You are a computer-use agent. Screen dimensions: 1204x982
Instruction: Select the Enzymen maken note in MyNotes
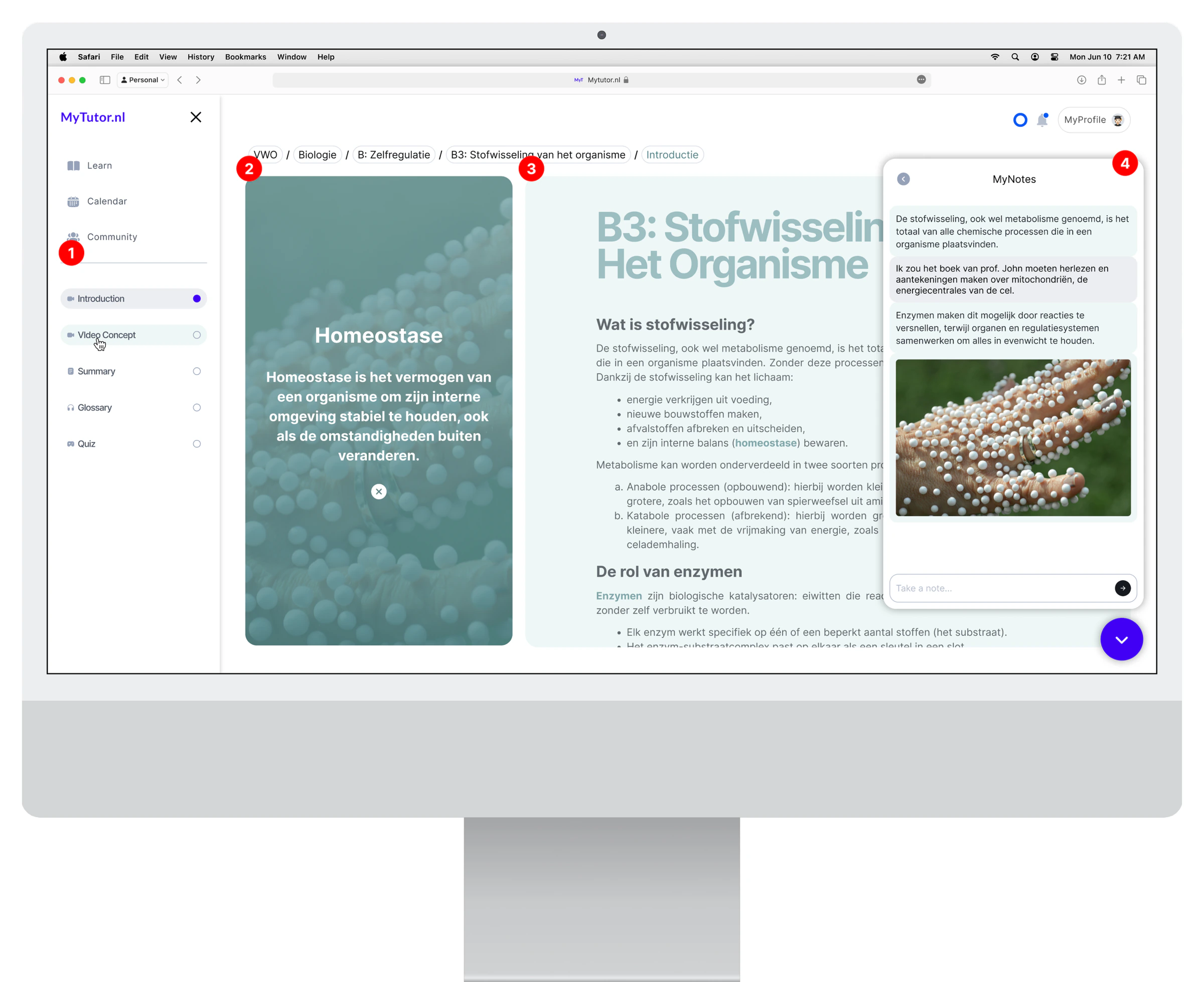click(x=1013, y=328)
